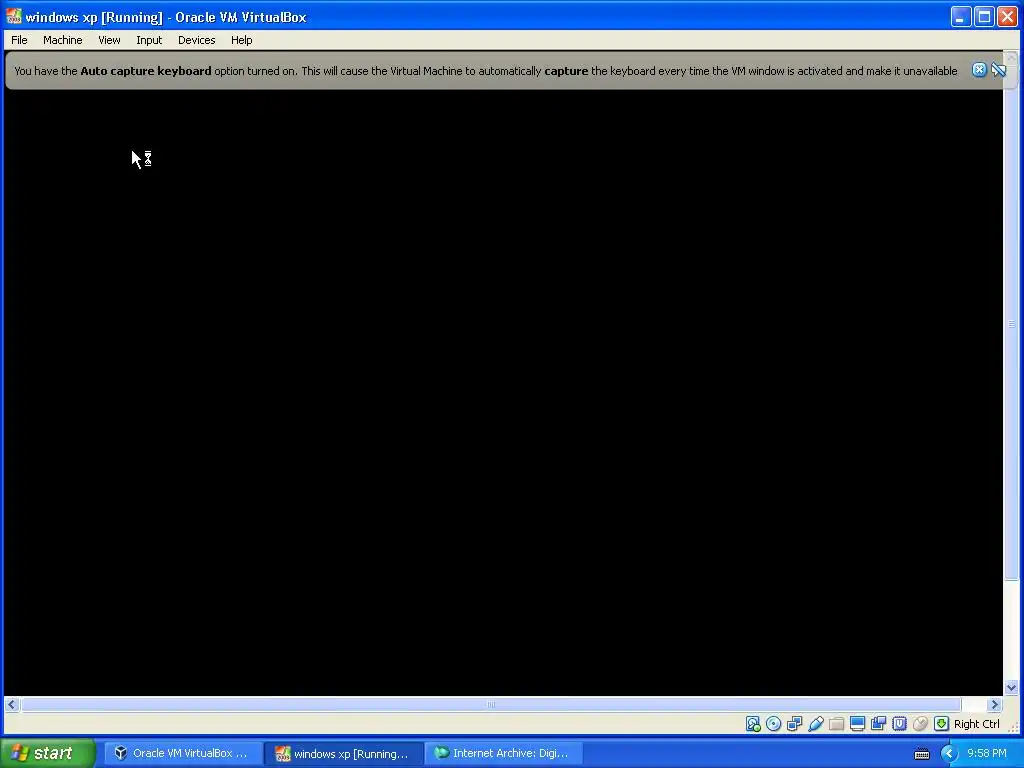1024x768 pixels.
Task: Open the View menu
Action: point(109,40)
